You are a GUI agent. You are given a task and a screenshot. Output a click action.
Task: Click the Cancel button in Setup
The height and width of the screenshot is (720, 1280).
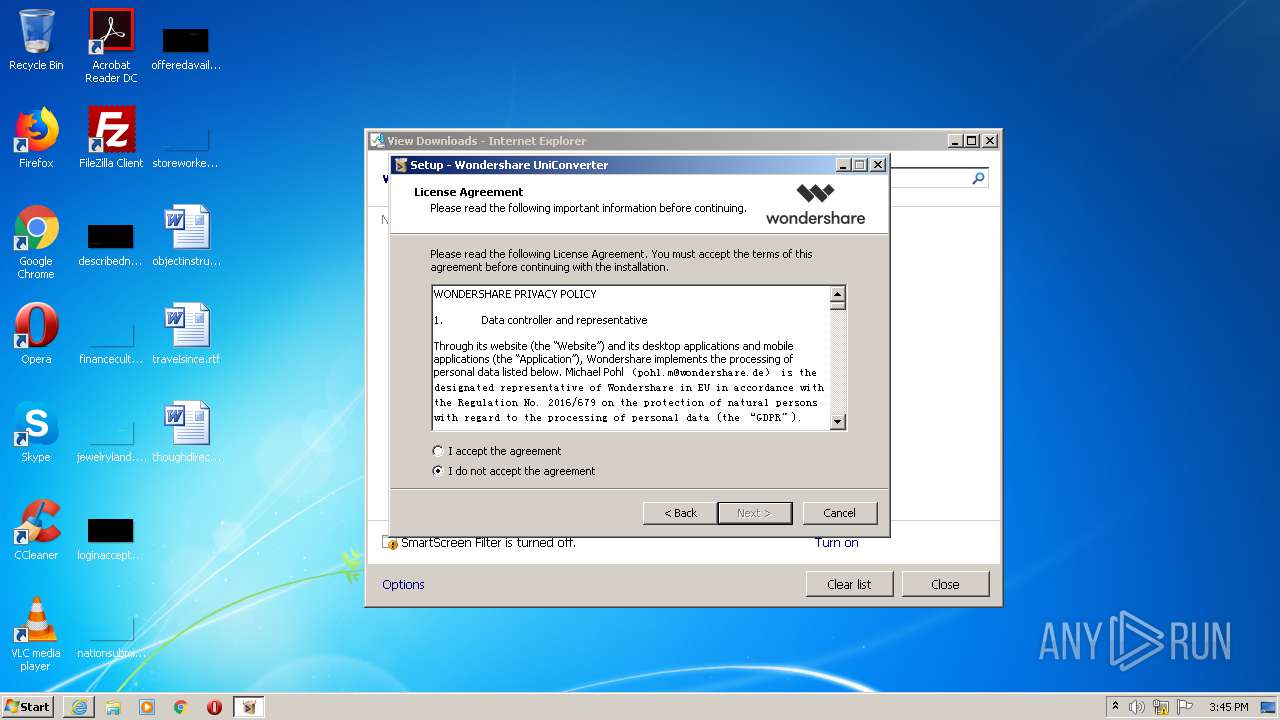839,513
